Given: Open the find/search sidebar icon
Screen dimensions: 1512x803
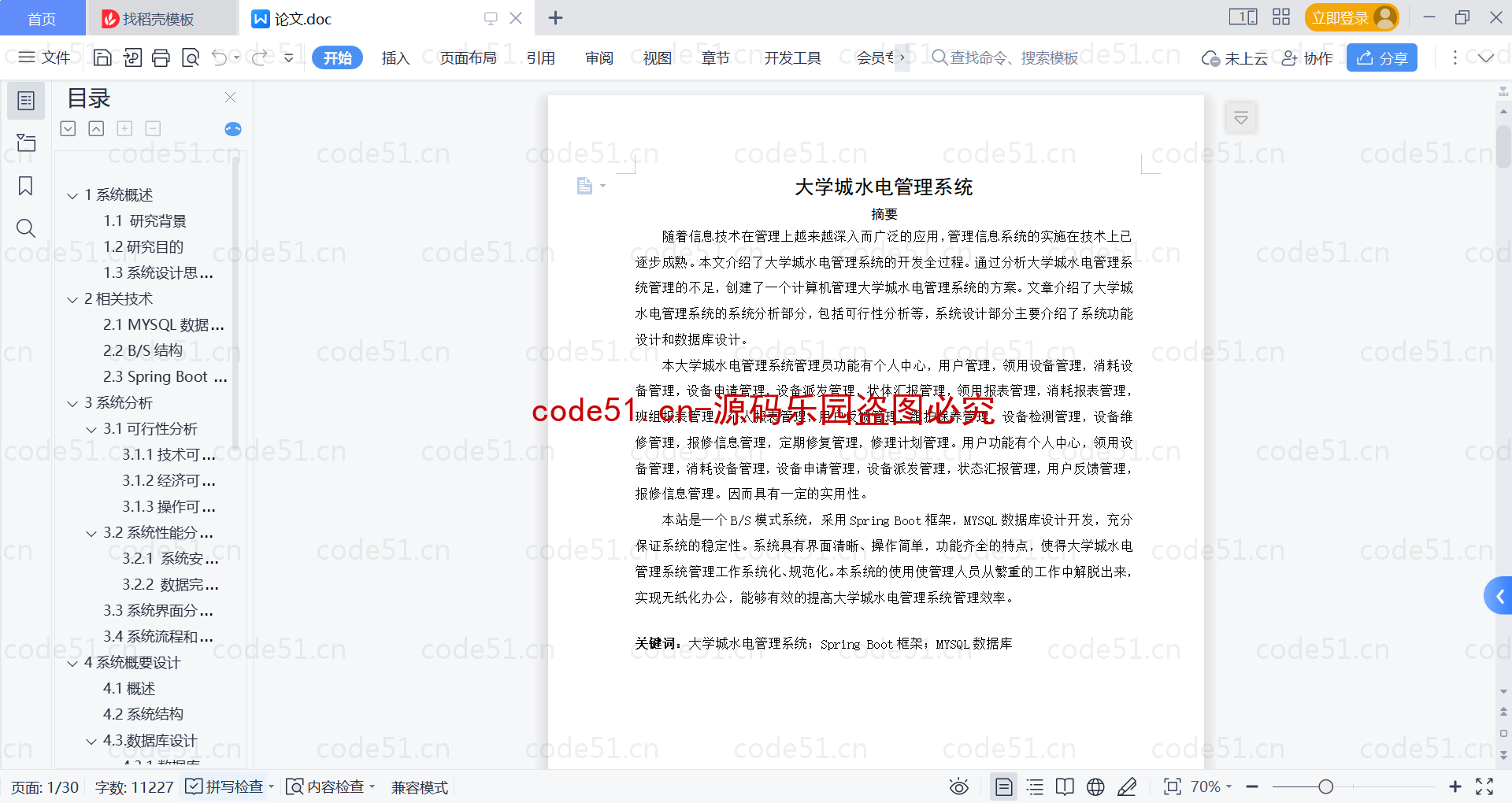Looking at the screenshot, I should [x=26, y=228].
